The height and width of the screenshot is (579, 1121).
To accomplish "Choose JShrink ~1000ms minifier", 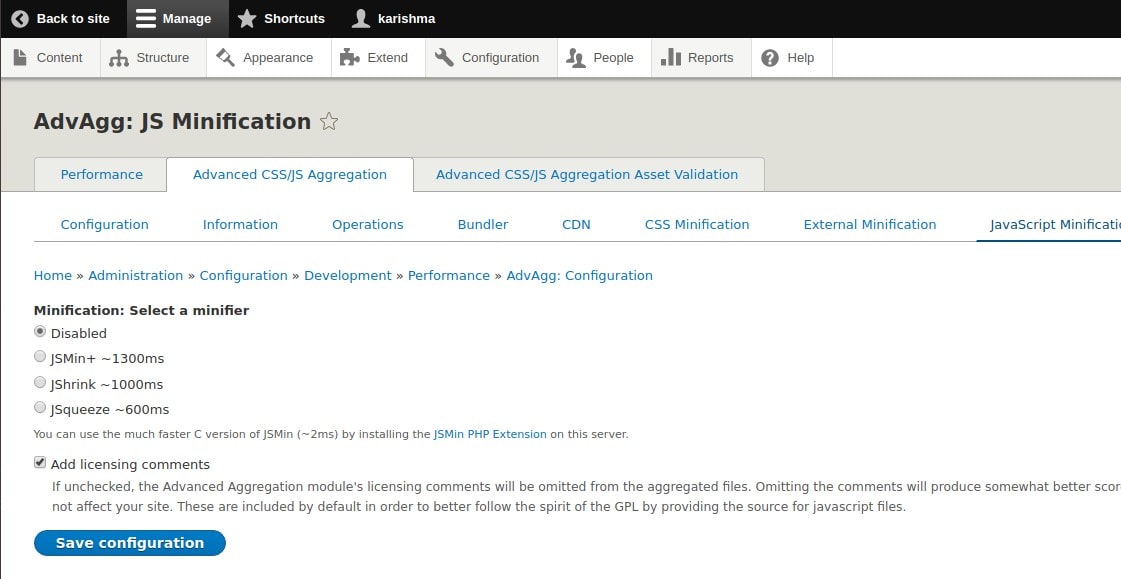I will tap(40, 382).
